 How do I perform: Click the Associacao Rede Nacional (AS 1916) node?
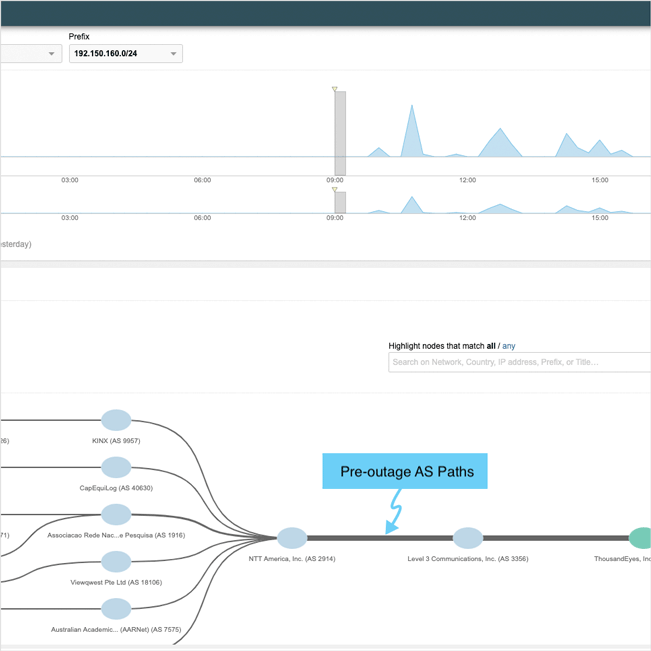[x=116, y=514]
